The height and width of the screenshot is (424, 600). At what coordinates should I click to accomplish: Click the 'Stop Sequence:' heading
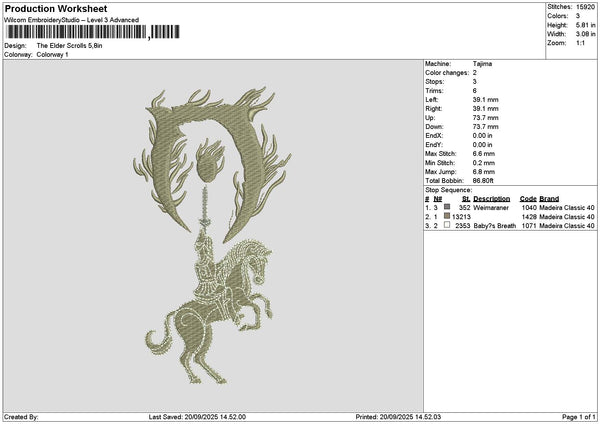click(449, 190)
